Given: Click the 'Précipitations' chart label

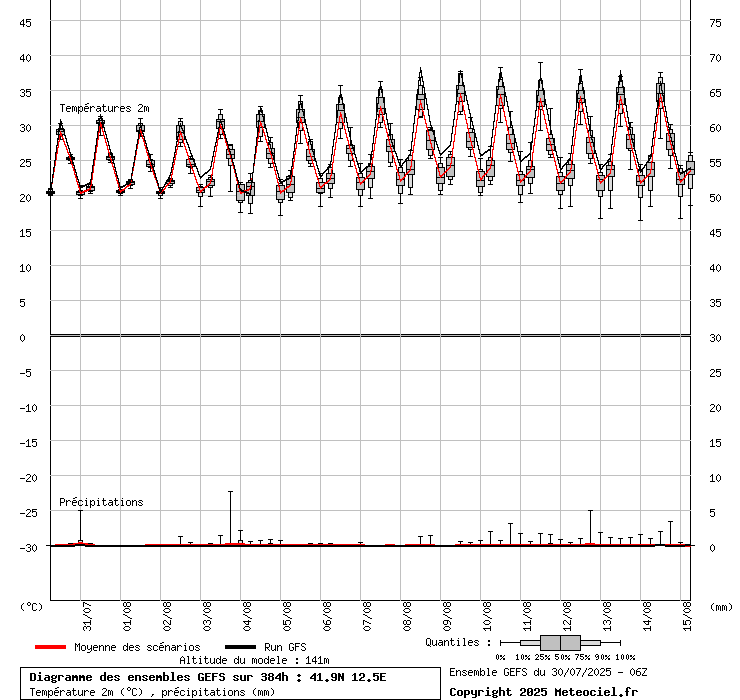Looking at the screenshot, I should (x=101, y=502).
